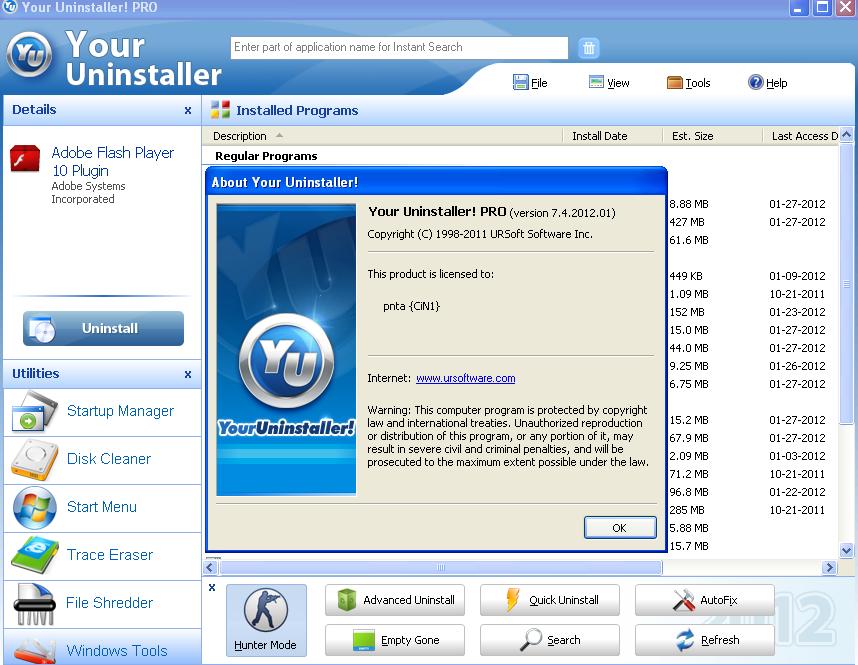Sort by Description column header
This screenshot has height=665, width=858.
[382, 136]
